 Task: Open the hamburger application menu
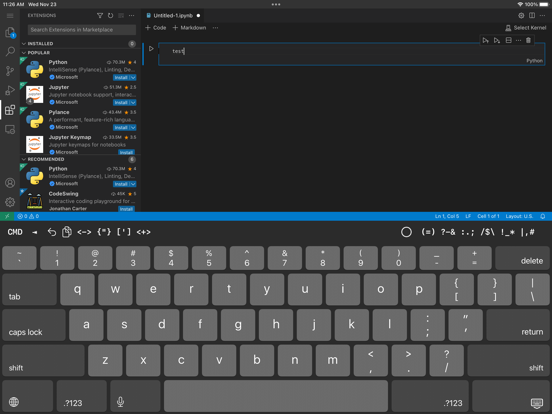pyautogui.click(x=10, y=15)
